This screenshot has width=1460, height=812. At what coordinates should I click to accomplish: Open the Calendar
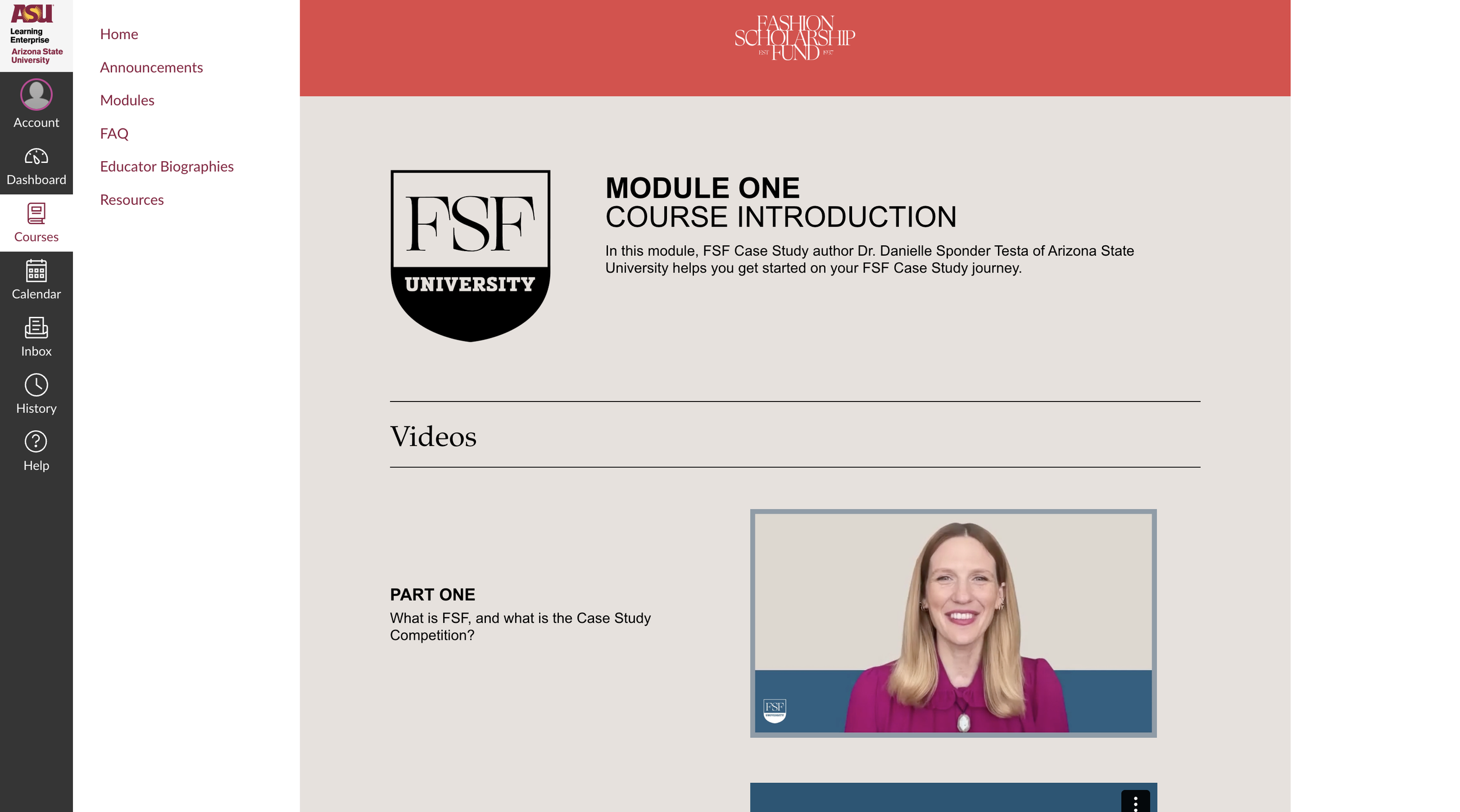coord(36,280)
